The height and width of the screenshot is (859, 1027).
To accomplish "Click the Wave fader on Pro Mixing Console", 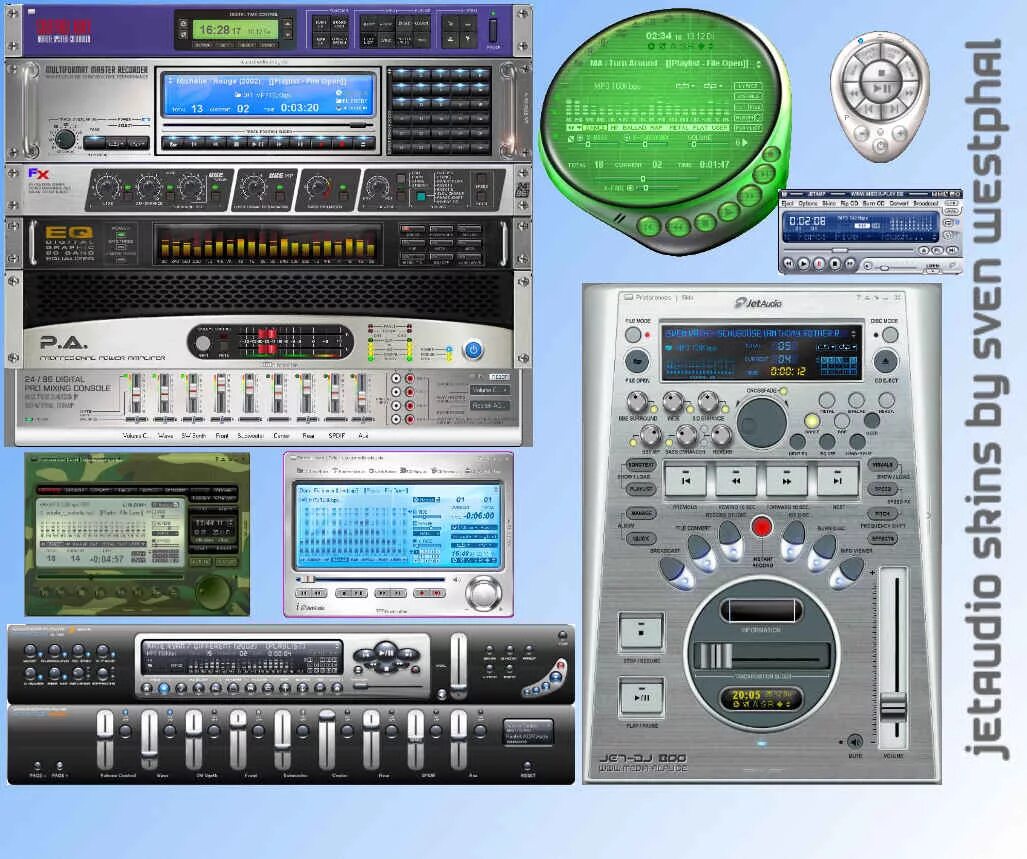I will pos(164,394).
